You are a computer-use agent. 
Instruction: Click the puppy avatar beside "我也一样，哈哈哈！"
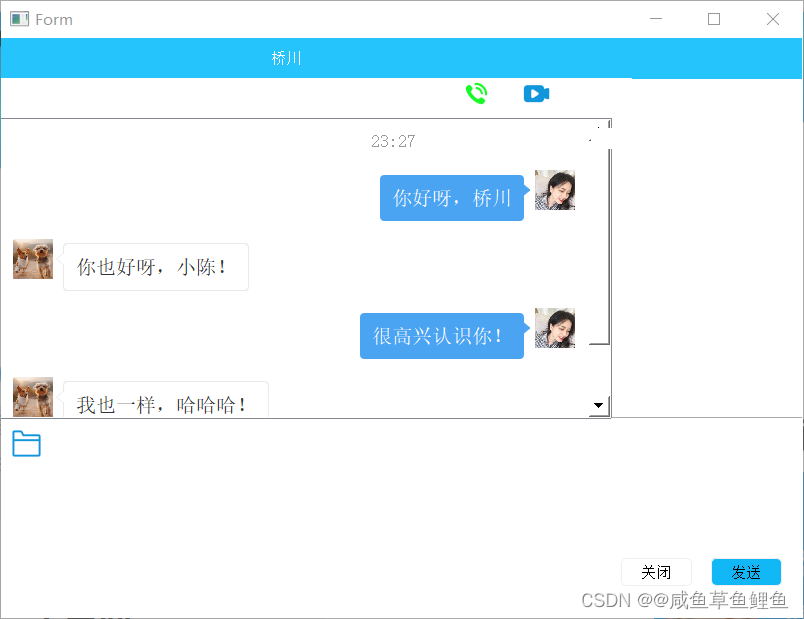[33, 395]
